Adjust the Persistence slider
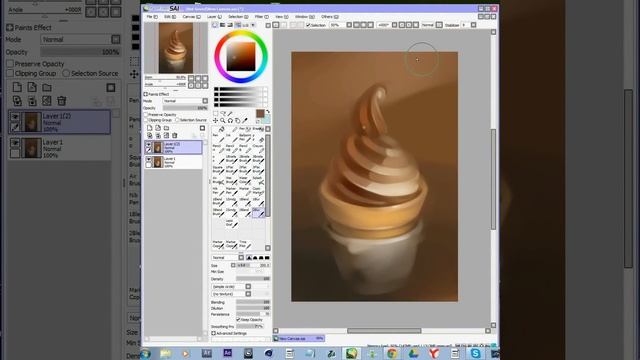Screen dimensions: 640x360 pyautogui.click(x=253, y=314)
